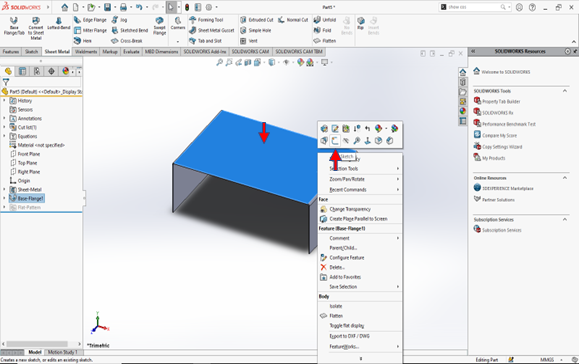The image size is (579, 364).
Task: Choose Toggle flat display in context menu
Action: 347,326
